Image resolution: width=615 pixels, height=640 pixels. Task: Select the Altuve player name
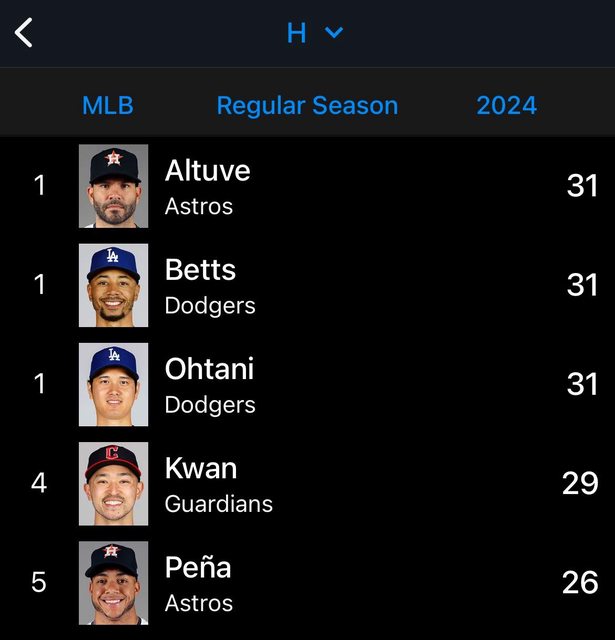[207, 170]
